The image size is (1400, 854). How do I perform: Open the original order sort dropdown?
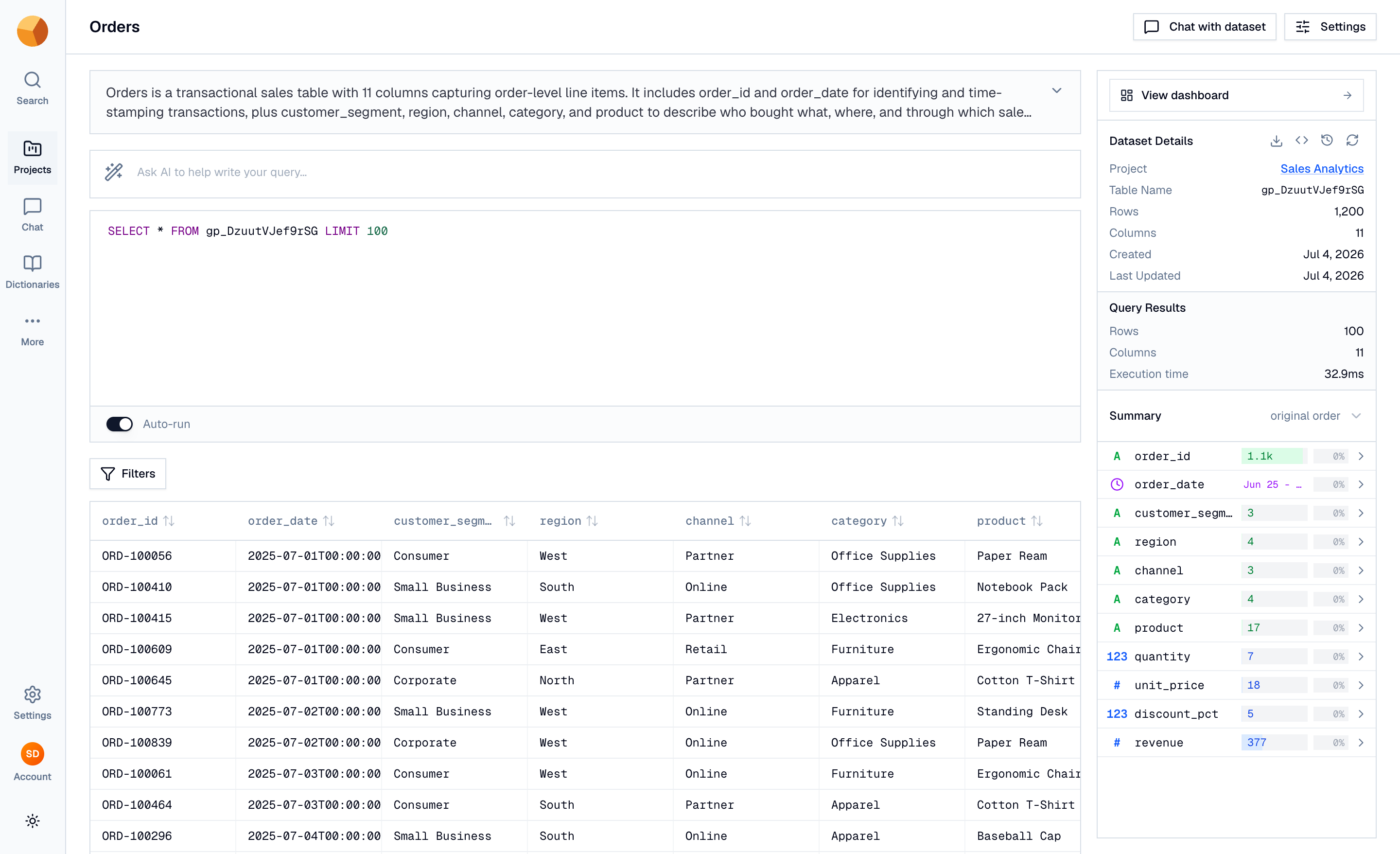[1315, 416]
